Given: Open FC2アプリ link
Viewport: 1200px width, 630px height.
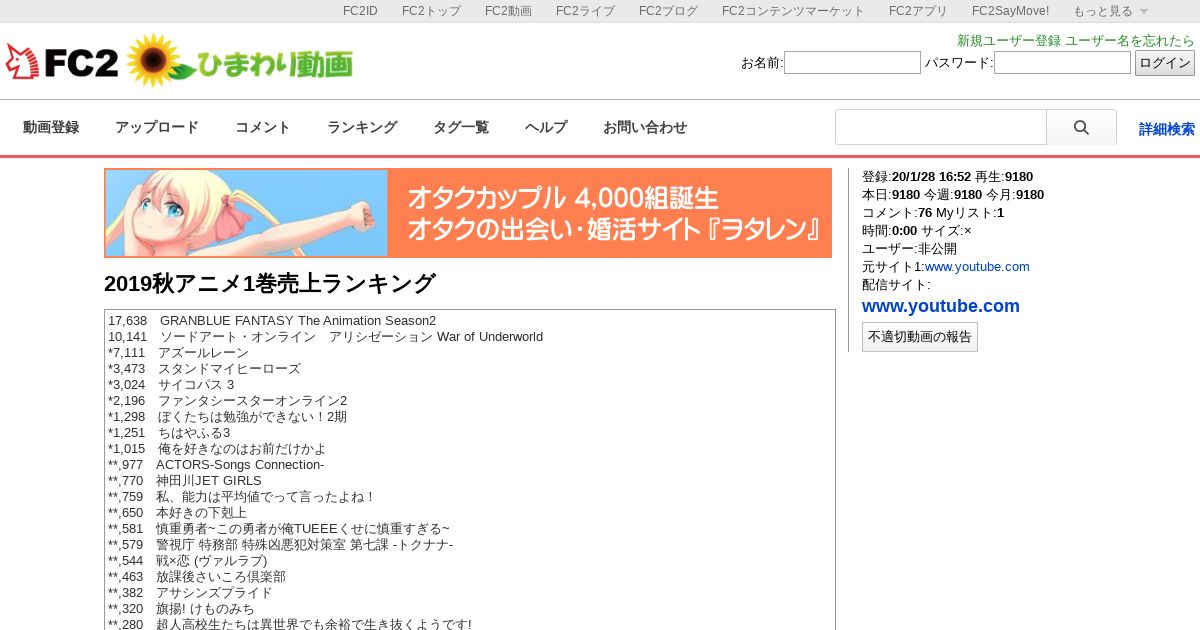Looking at the screenshot, I should pyautogui.click(x=918, y=11).
